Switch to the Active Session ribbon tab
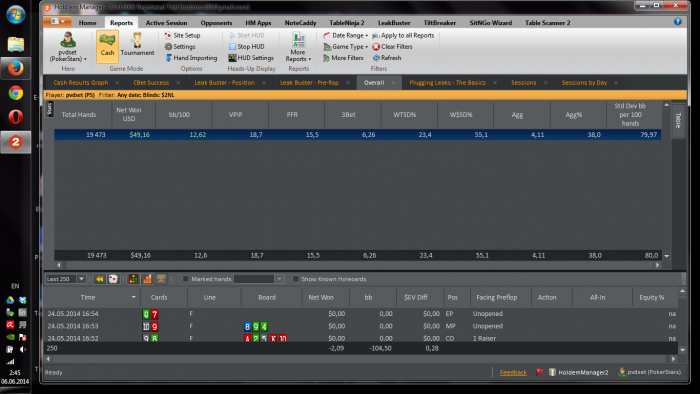700x394 pixels. click(167, 23)
